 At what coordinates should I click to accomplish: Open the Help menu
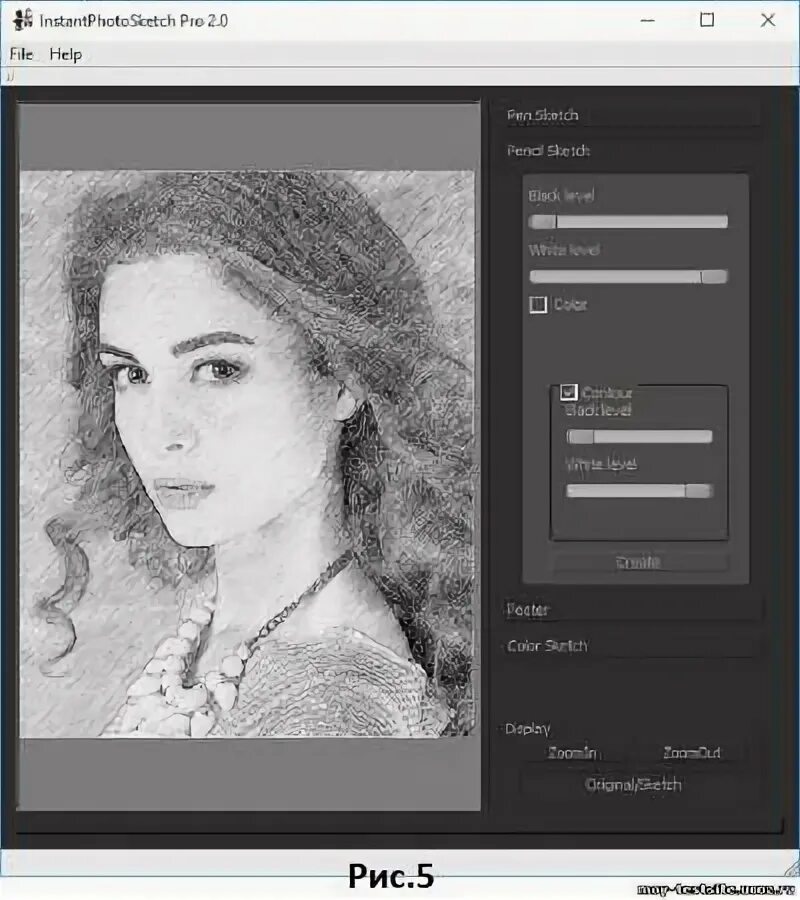65,55
